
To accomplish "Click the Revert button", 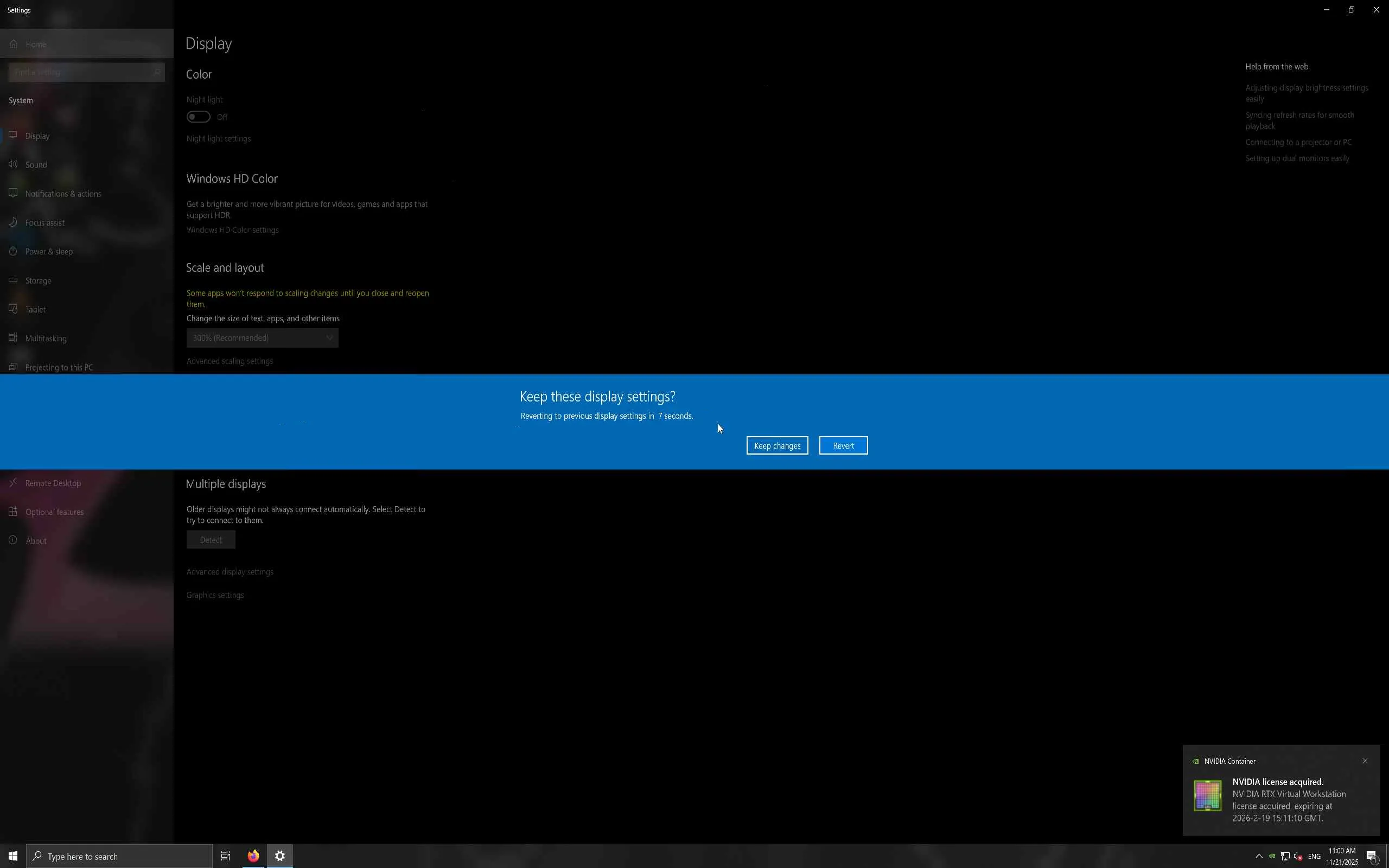I will (843, 445).
